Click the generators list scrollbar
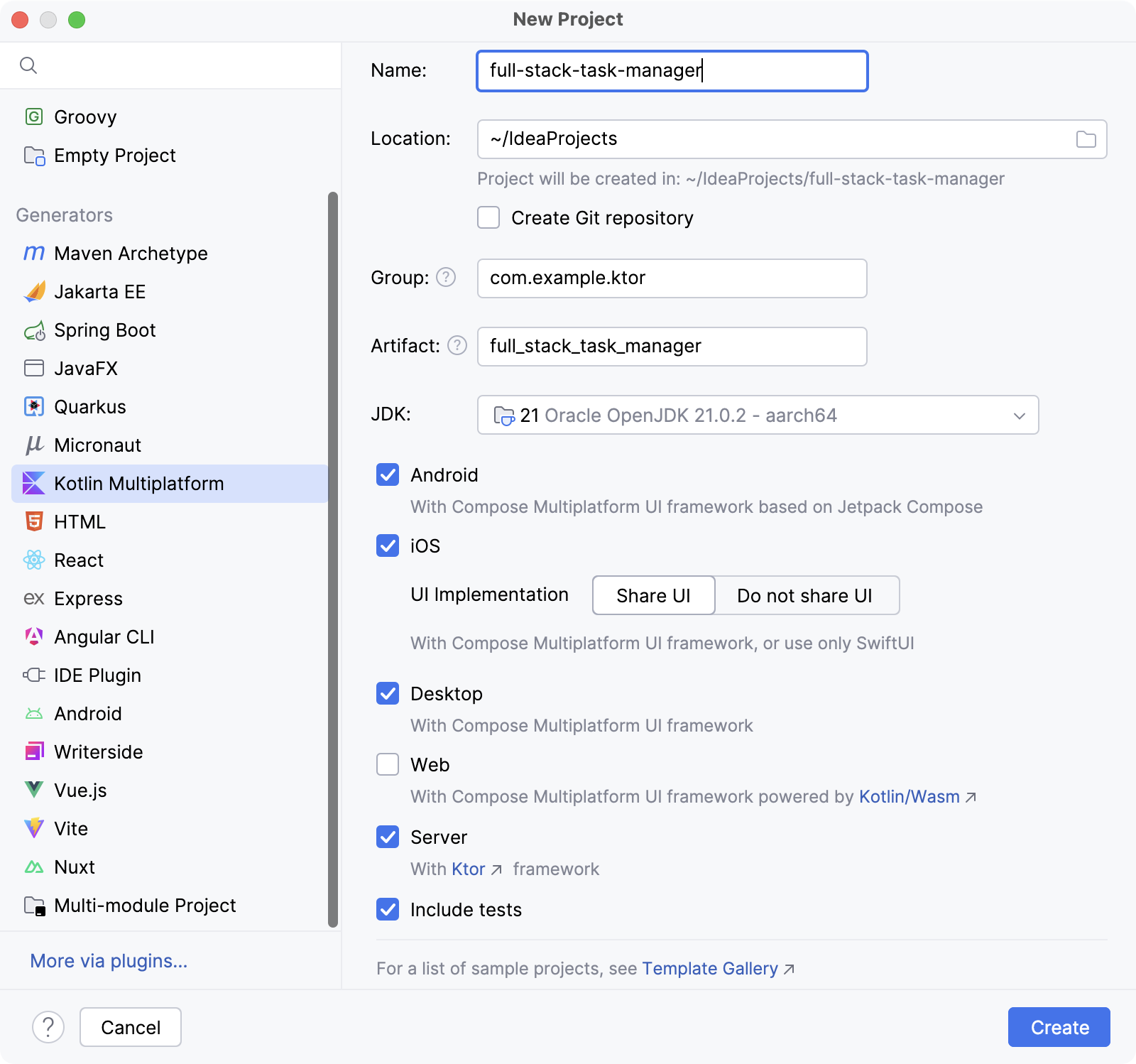This screenshot has height=1064, width=1136. 332,560
